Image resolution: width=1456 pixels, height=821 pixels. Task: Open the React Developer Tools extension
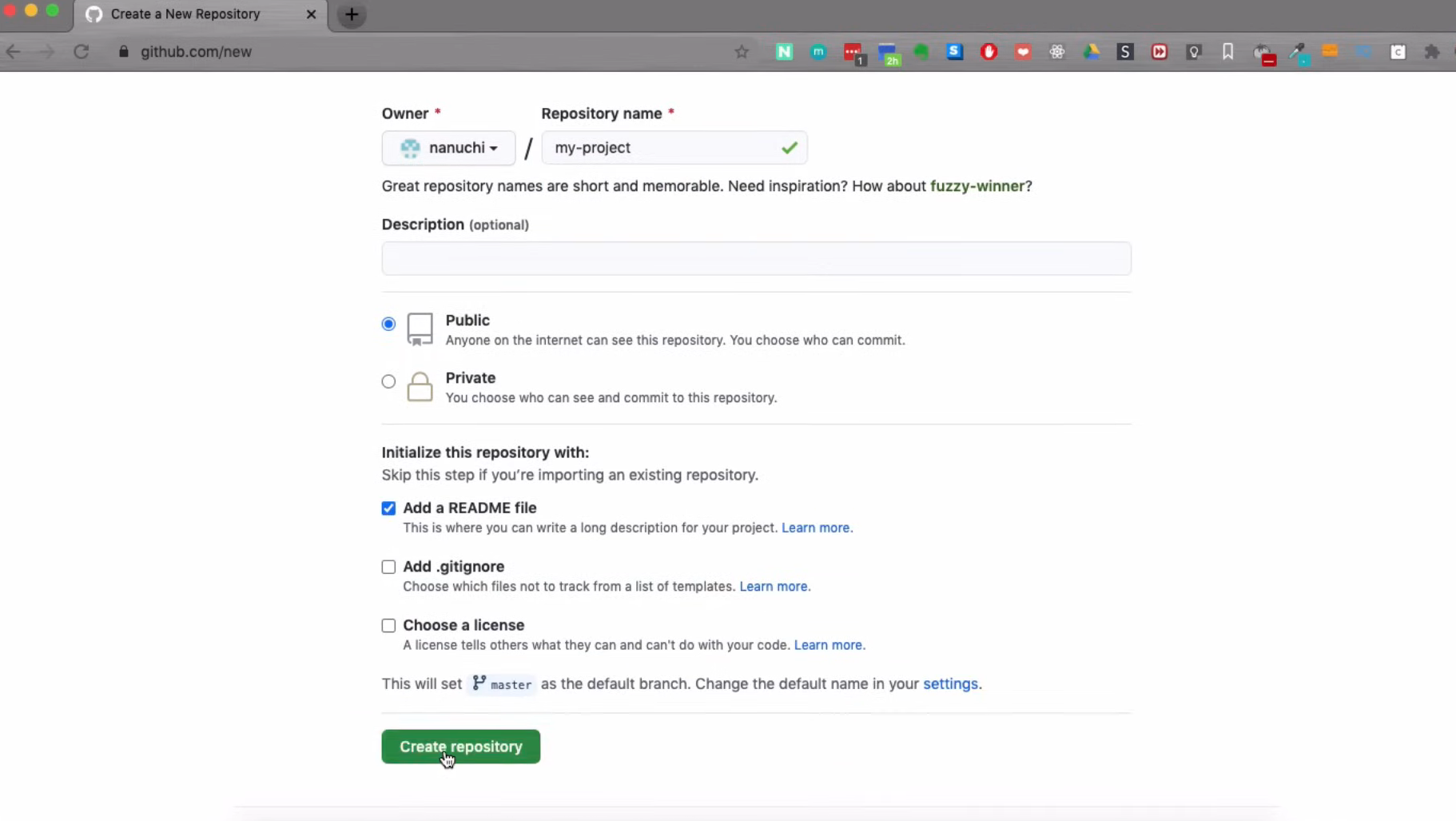pyautogui.click(x=1056, y=52)
